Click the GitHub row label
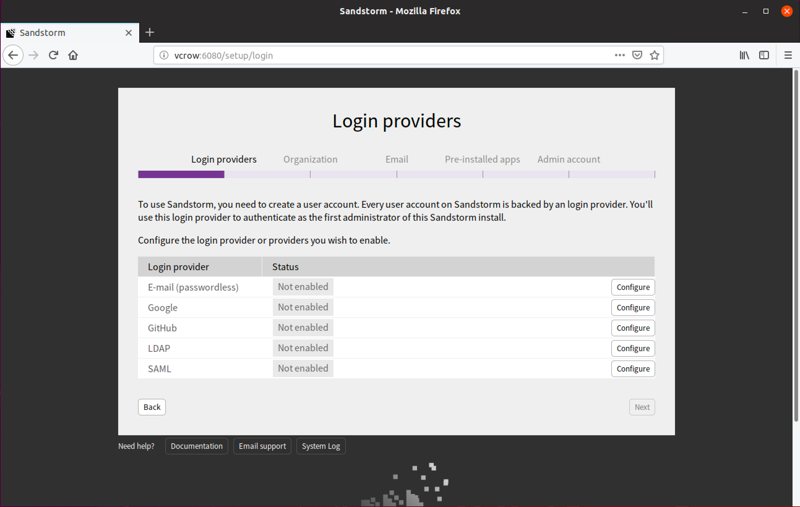Screen dimensions: 800x507 pyautogui.click(x=162, y=328)
